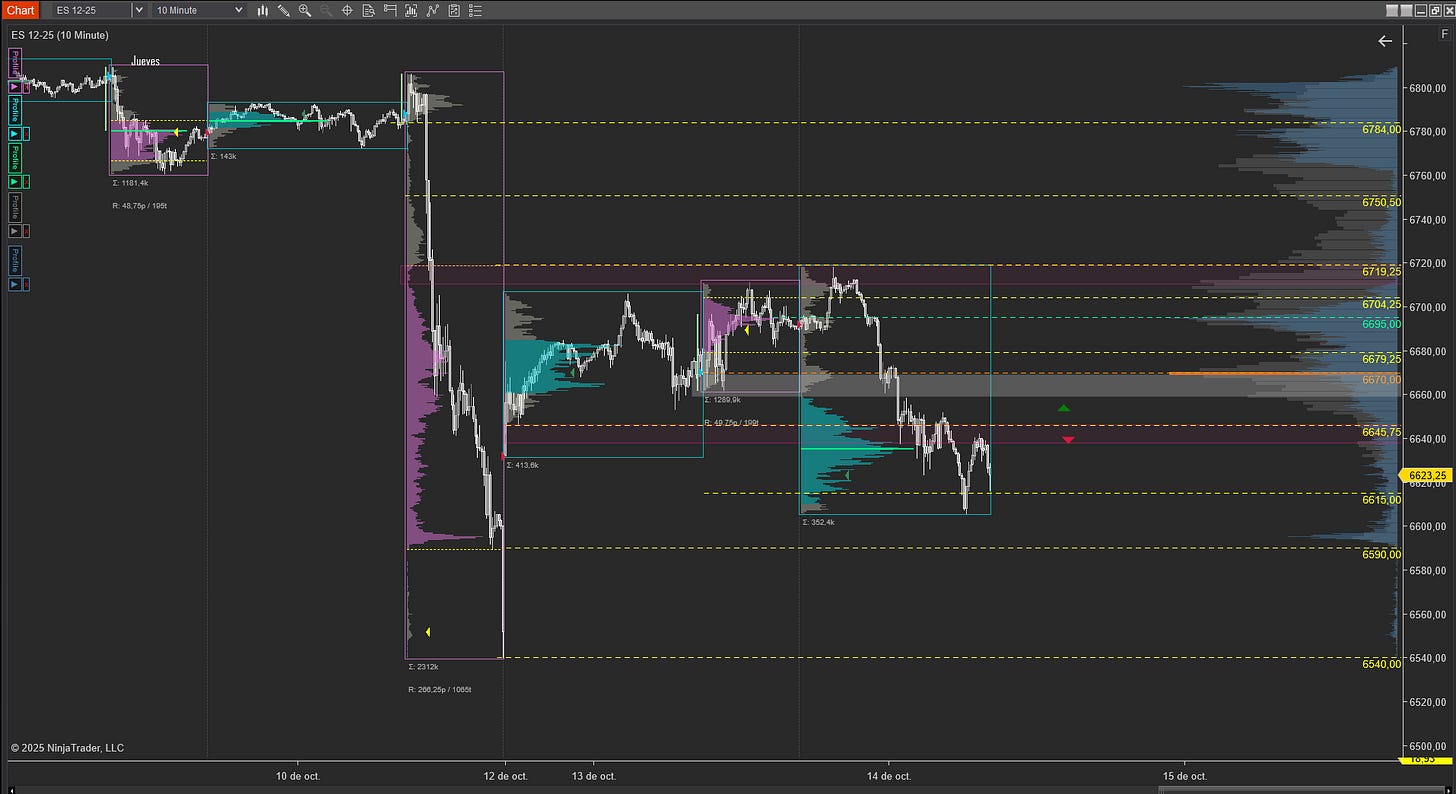This screenshot has width=1456, height=794.
Task: Remove the cyan profile with its red X
Action: tap(26, 134)
